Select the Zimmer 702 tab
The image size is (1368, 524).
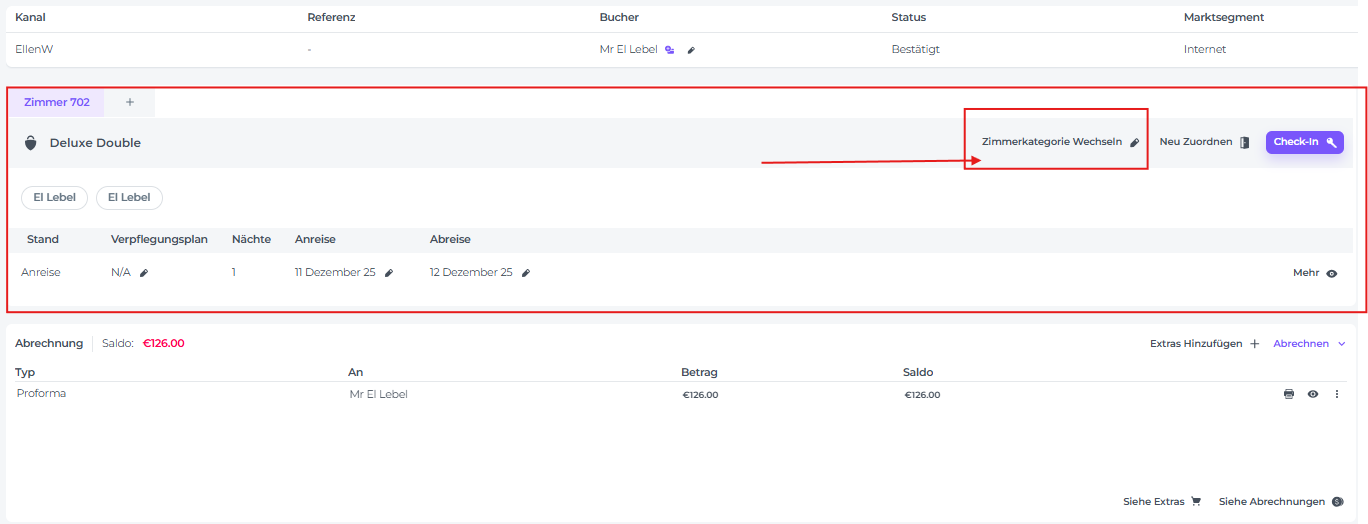coord(56,102)
